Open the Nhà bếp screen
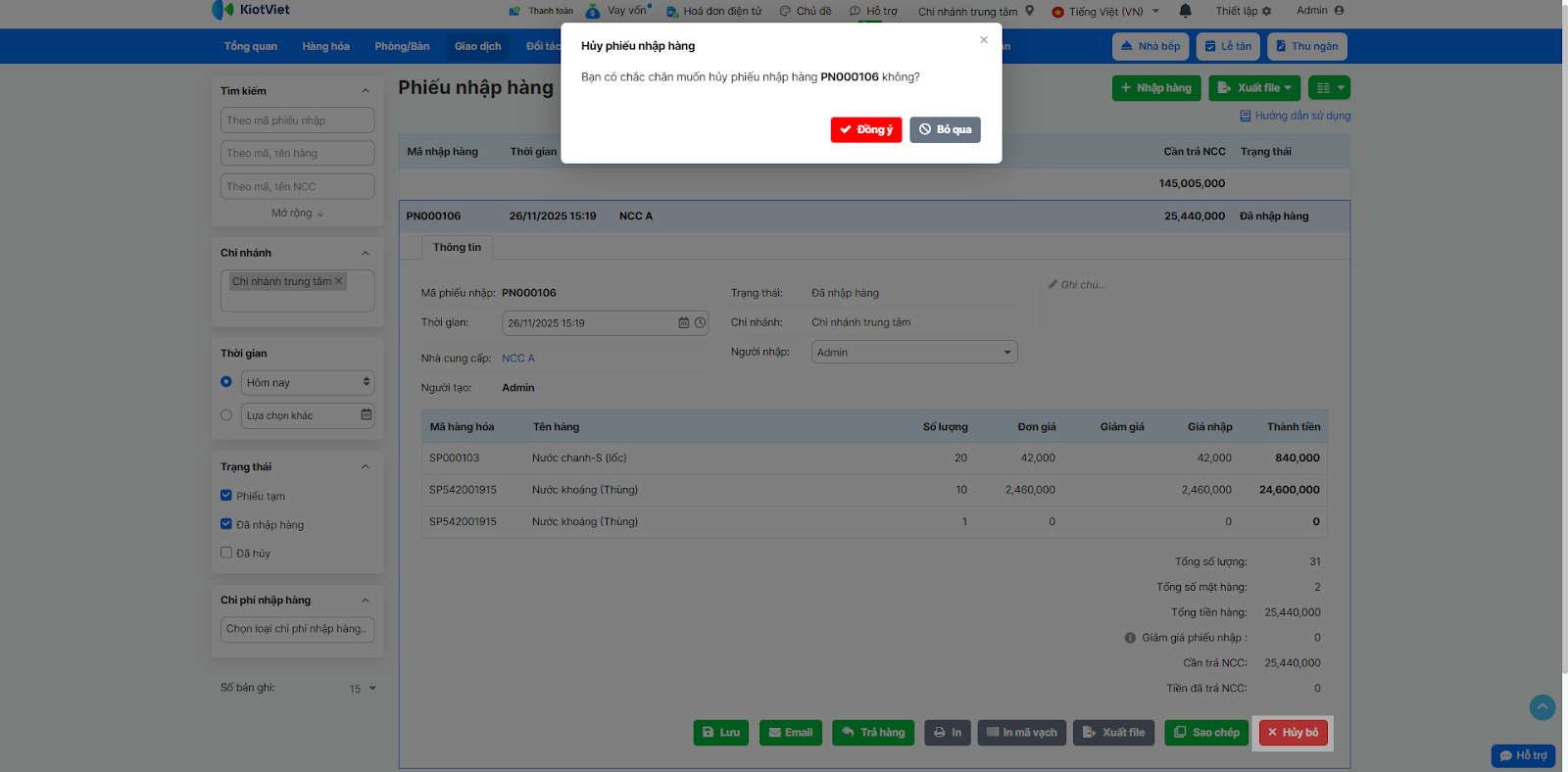 [x=1151, y=46]
